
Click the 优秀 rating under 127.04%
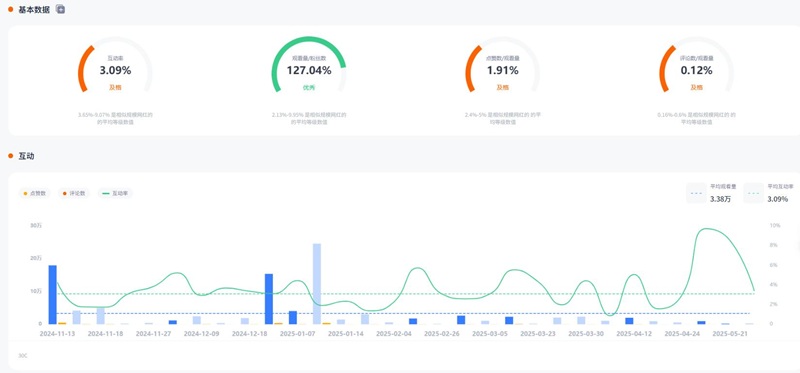[309, 87]
